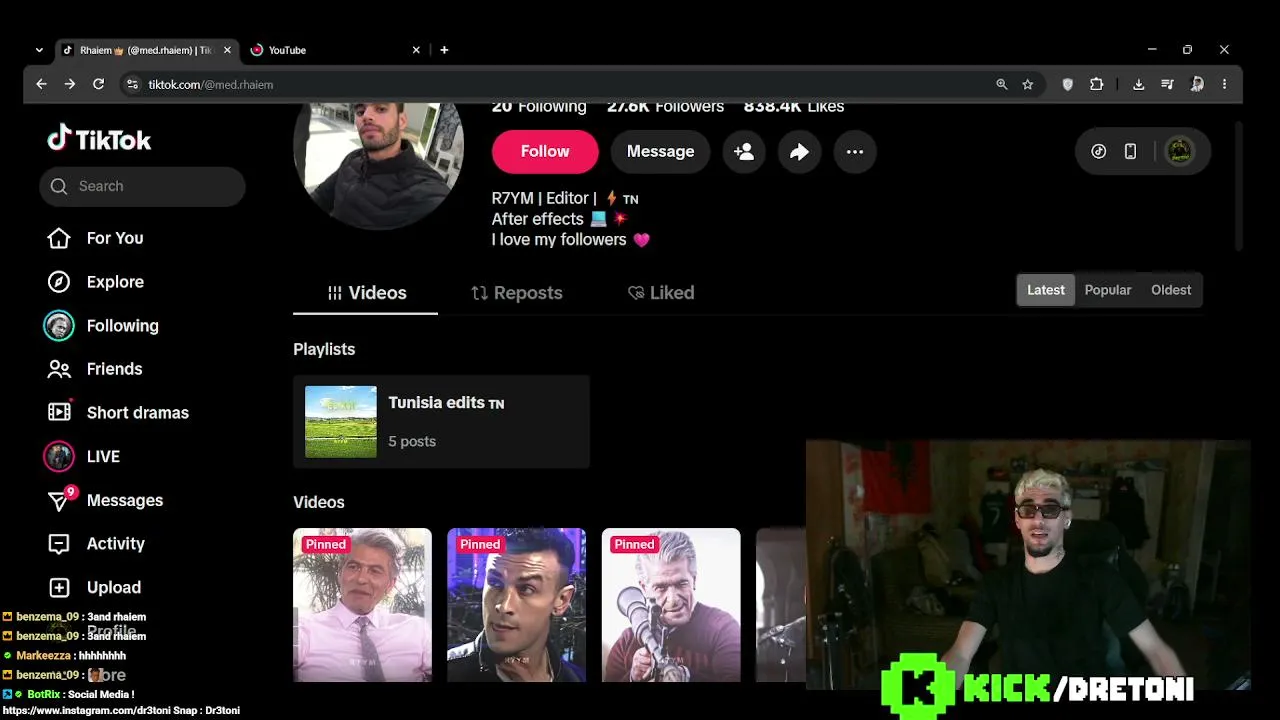Open the For You feed
Viewport: 1280px width, 720px height.
pyautogui.click(x=96, y=238)
